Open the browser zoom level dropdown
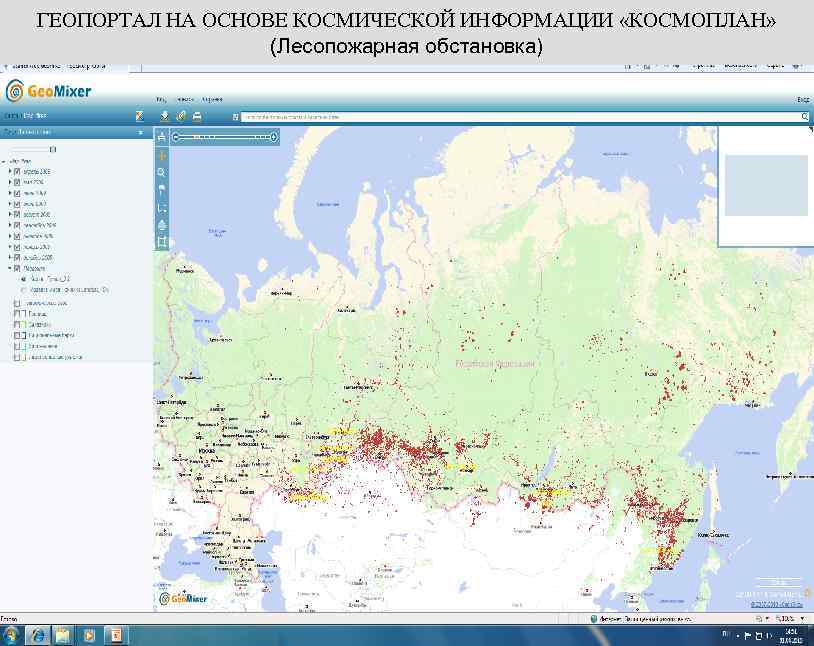Viewport: 814px width, 646px height. 803,618
